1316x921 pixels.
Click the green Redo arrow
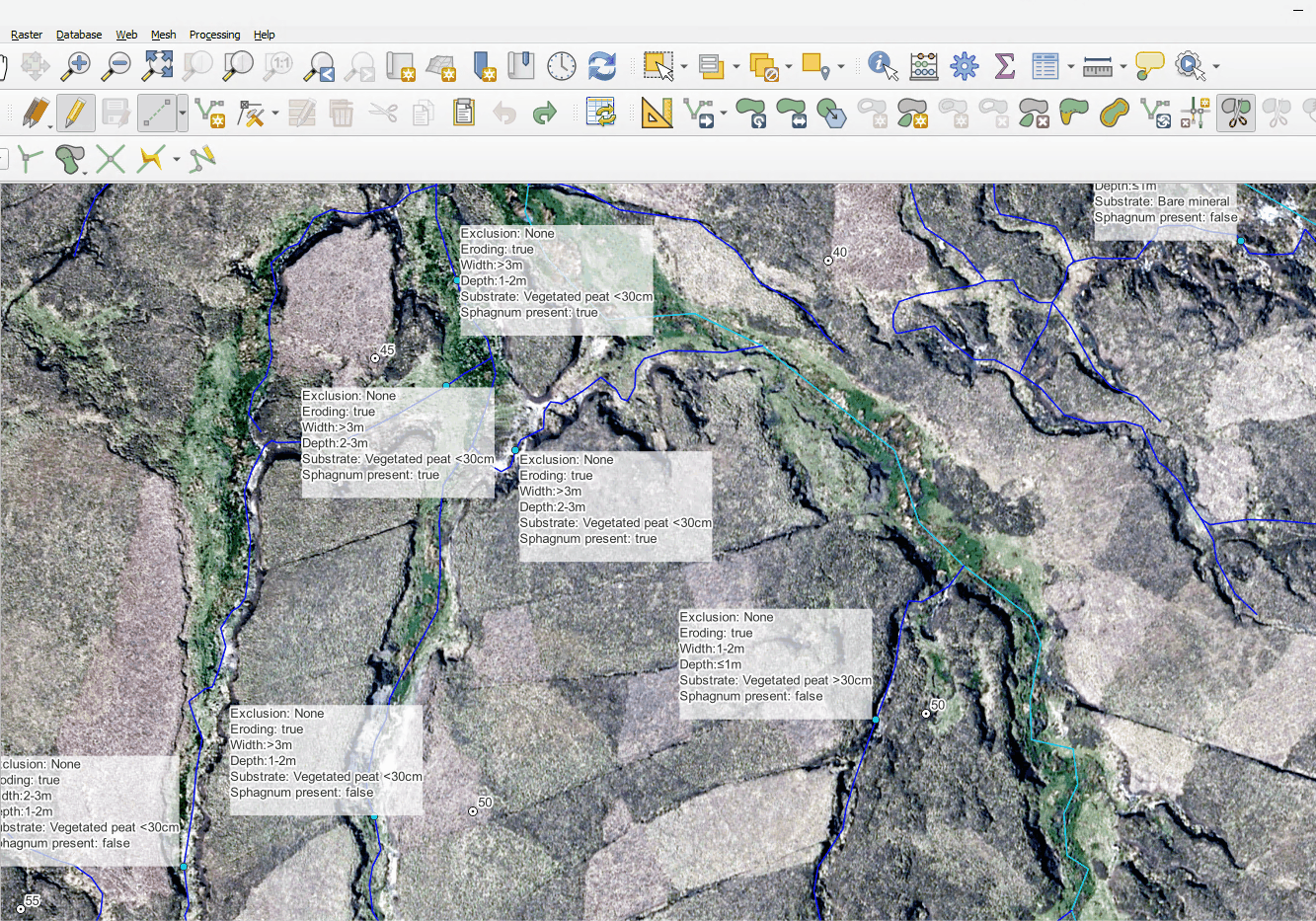[x=544, y=114]
